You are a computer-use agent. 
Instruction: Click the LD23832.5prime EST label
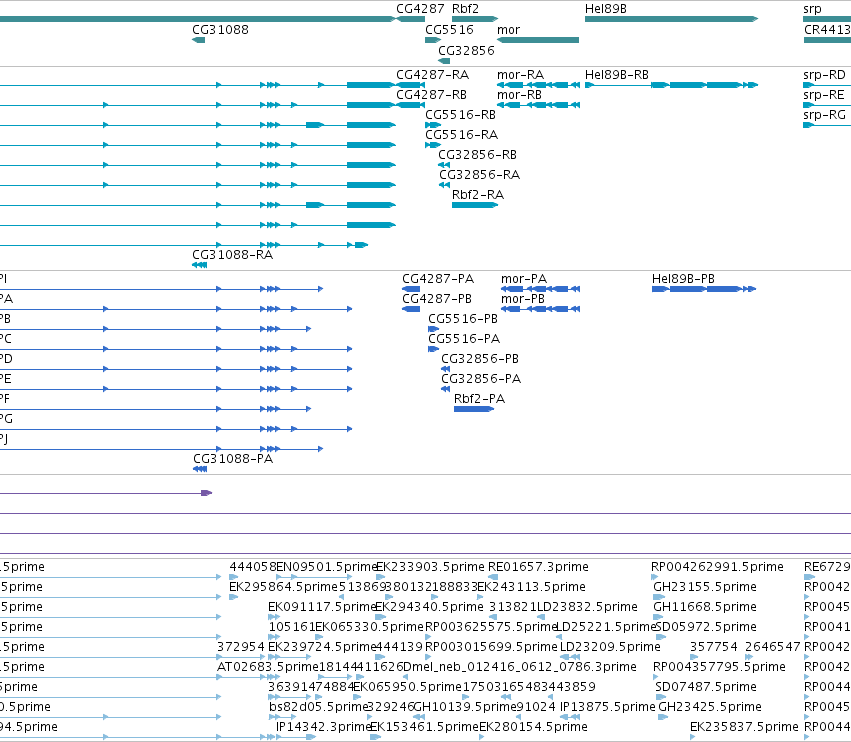tap(587, 606)
